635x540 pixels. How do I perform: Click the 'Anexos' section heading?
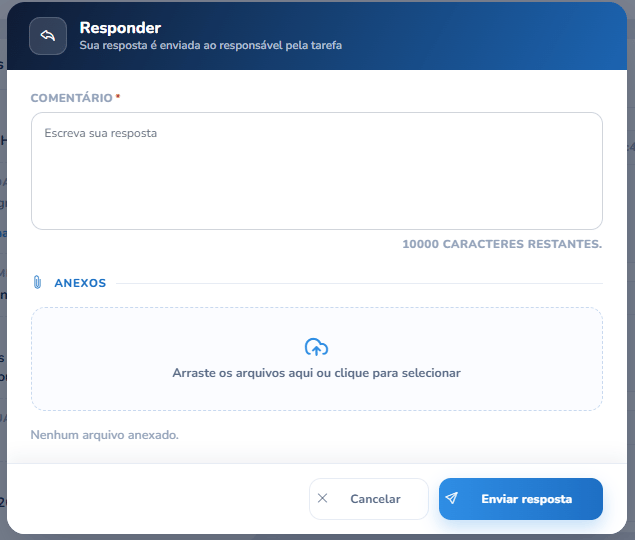80,283
